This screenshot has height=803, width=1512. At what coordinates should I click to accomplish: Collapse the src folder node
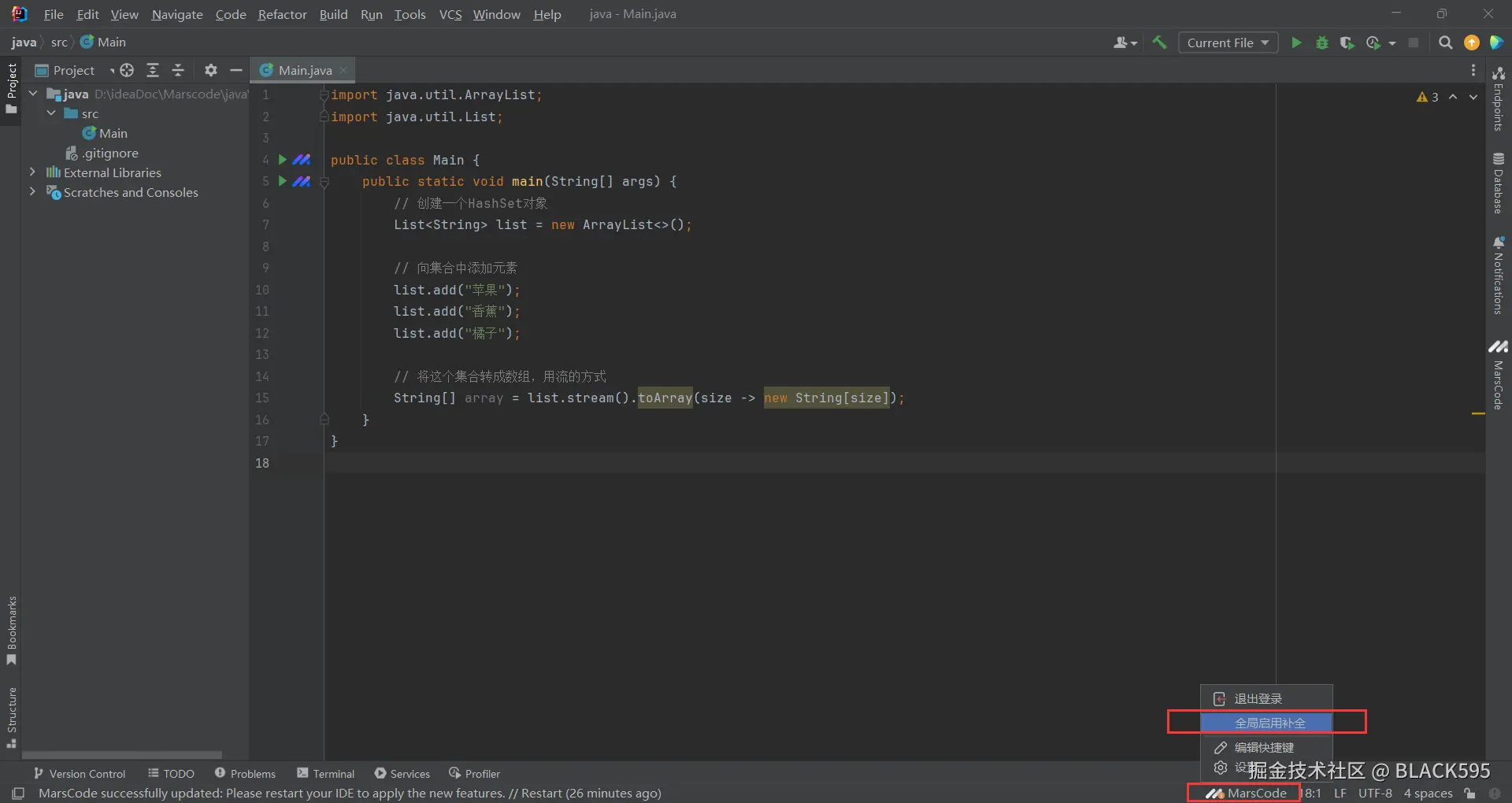click(x=51, y=113)
